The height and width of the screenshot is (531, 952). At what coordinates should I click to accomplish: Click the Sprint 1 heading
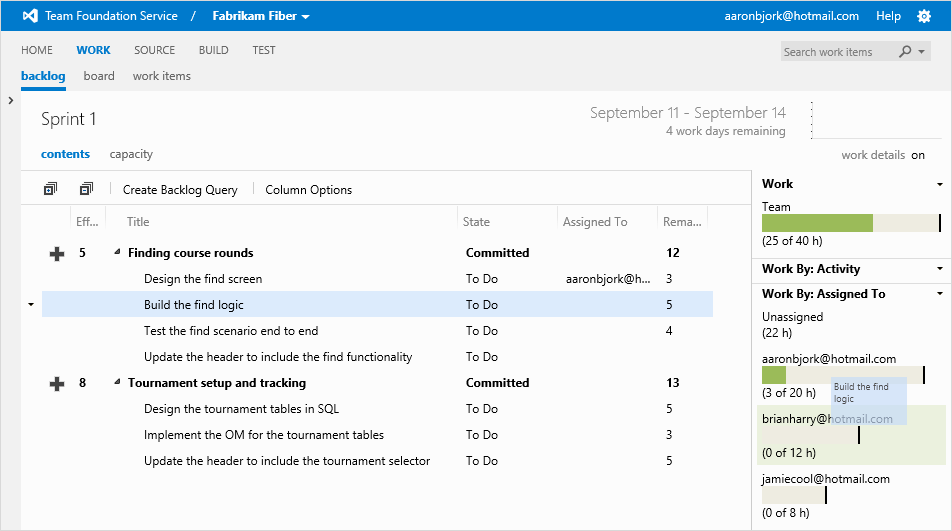point(69,119)
